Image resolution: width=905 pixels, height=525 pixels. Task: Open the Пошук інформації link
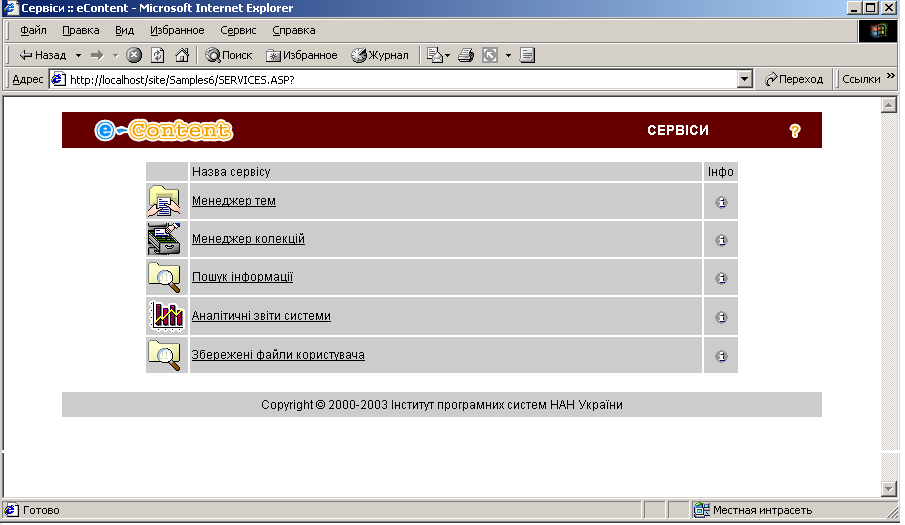coord(242,277)
